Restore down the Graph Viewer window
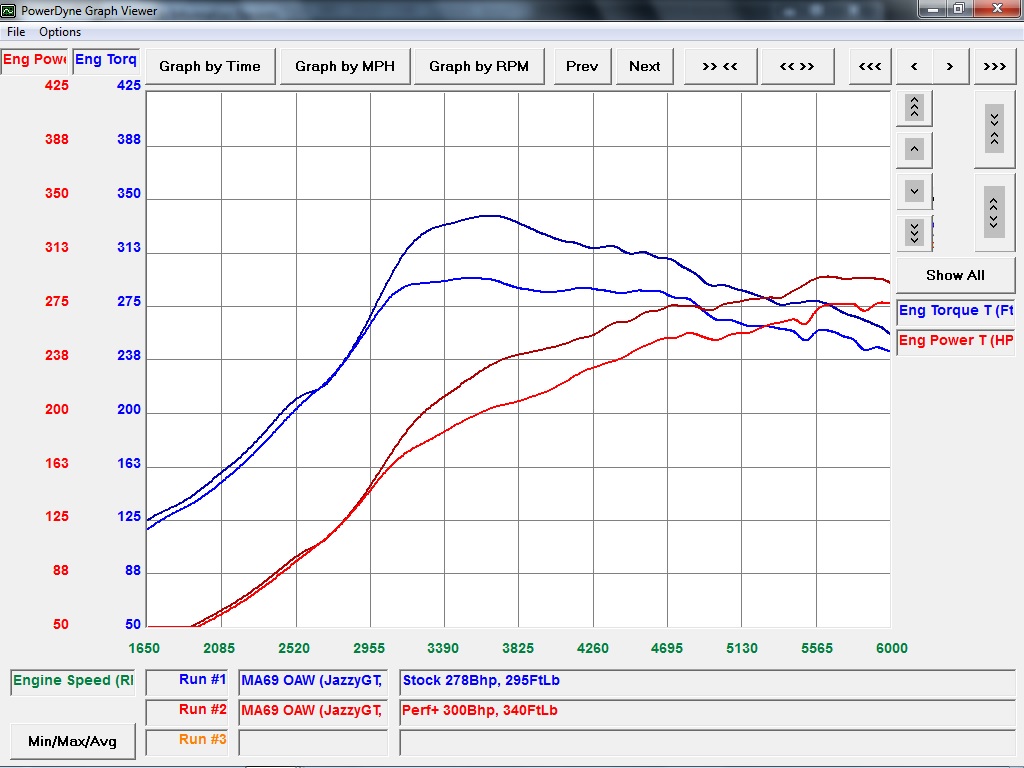This screenshot has height=768, width=1024. 959,8
